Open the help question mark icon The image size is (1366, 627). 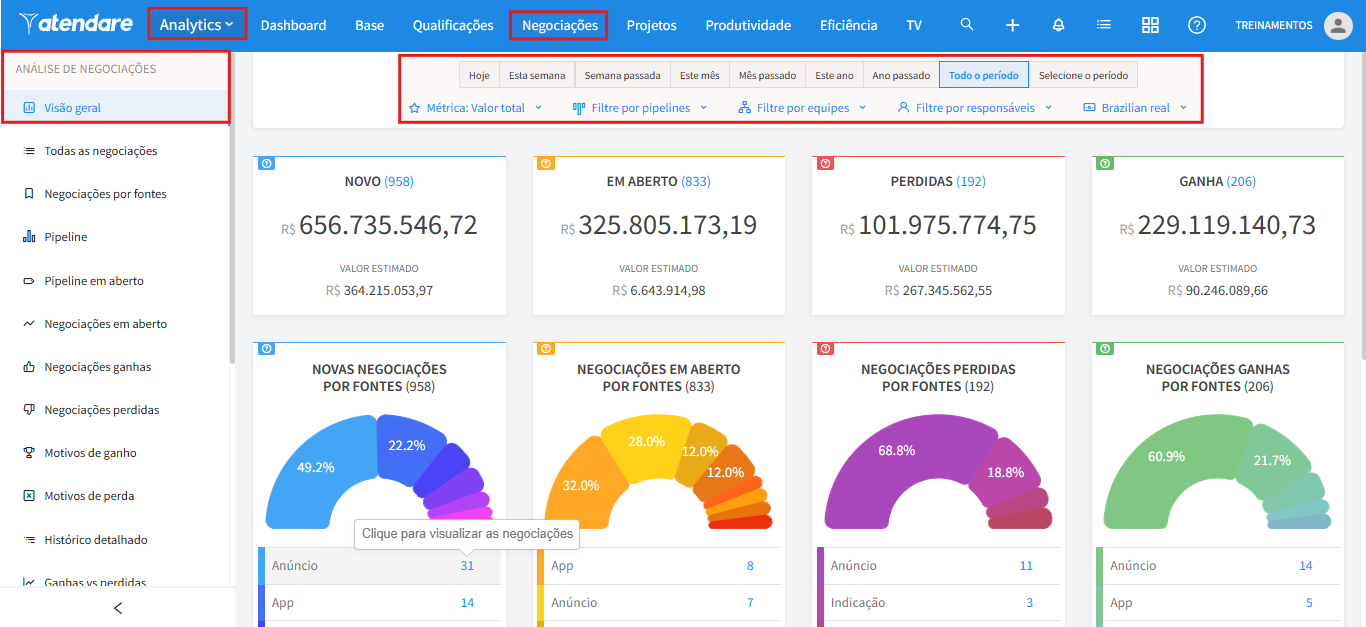coord(1197,25)
